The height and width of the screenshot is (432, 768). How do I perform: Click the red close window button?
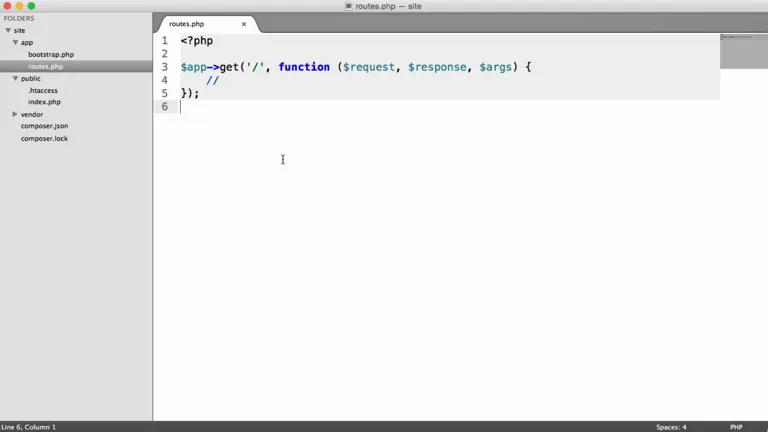[7, 6]
